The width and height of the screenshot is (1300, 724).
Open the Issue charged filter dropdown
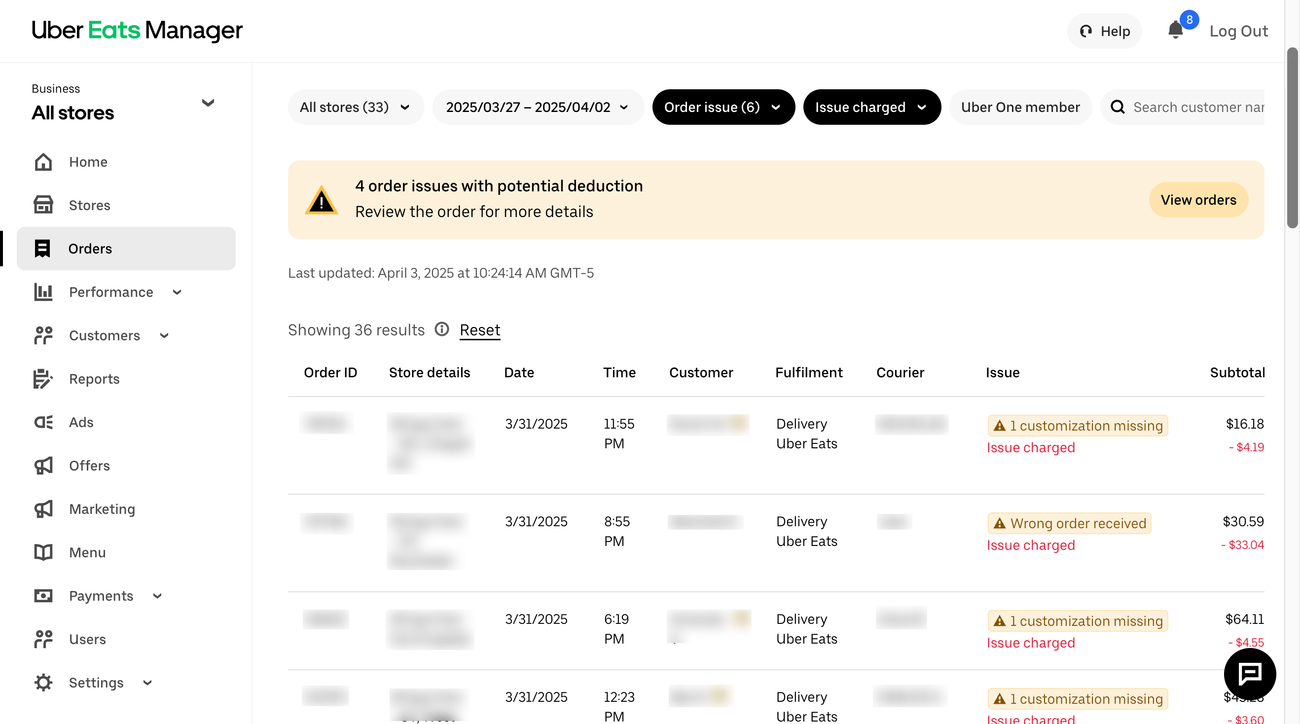click(x=872, y=107)
